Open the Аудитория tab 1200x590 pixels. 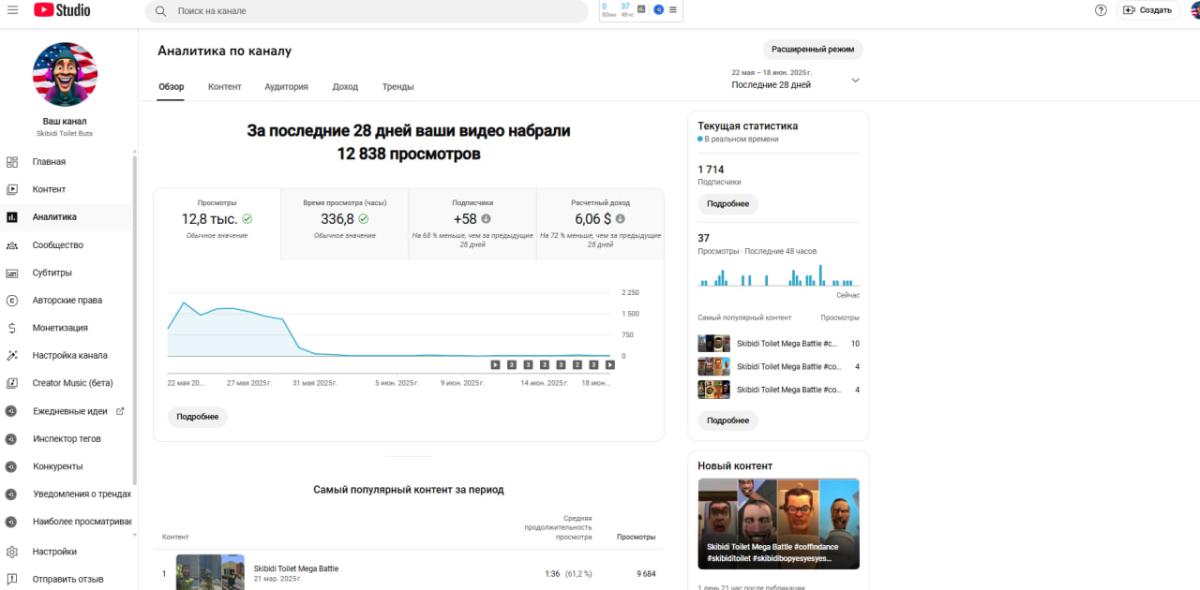coord(286,87)
